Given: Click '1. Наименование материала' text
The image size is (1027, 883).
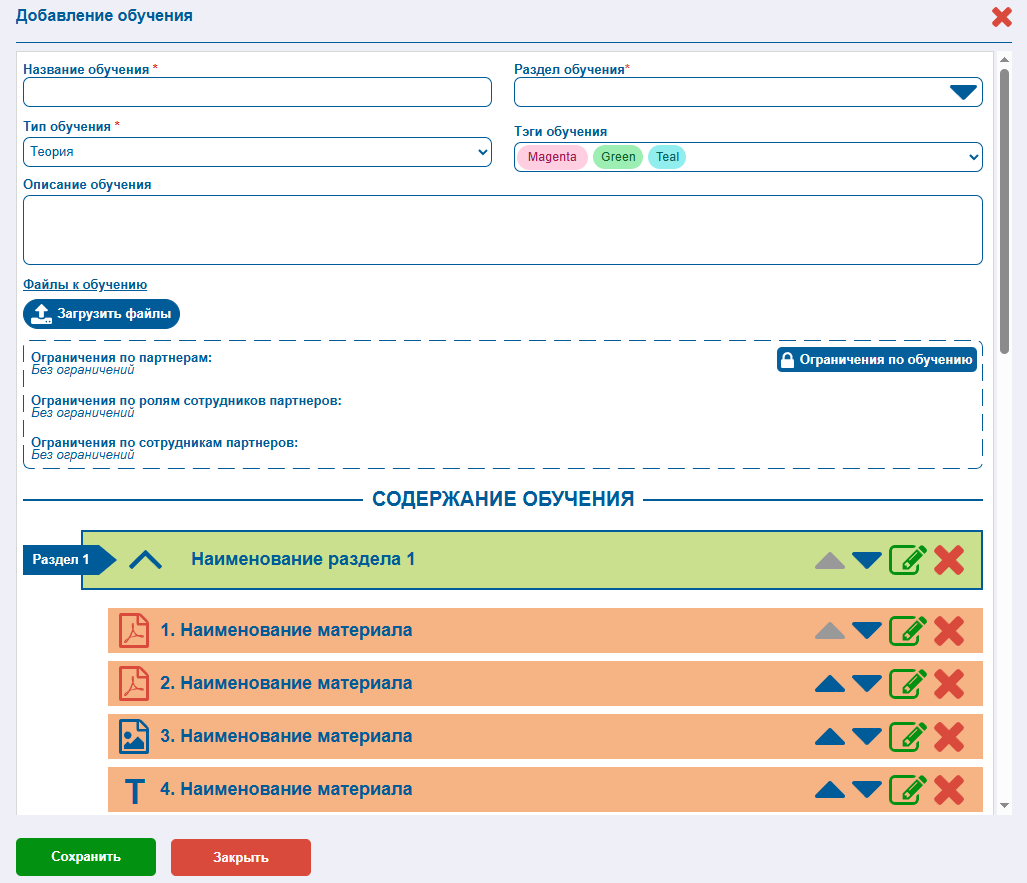Looking at the screenshot, I should [286, 630].
